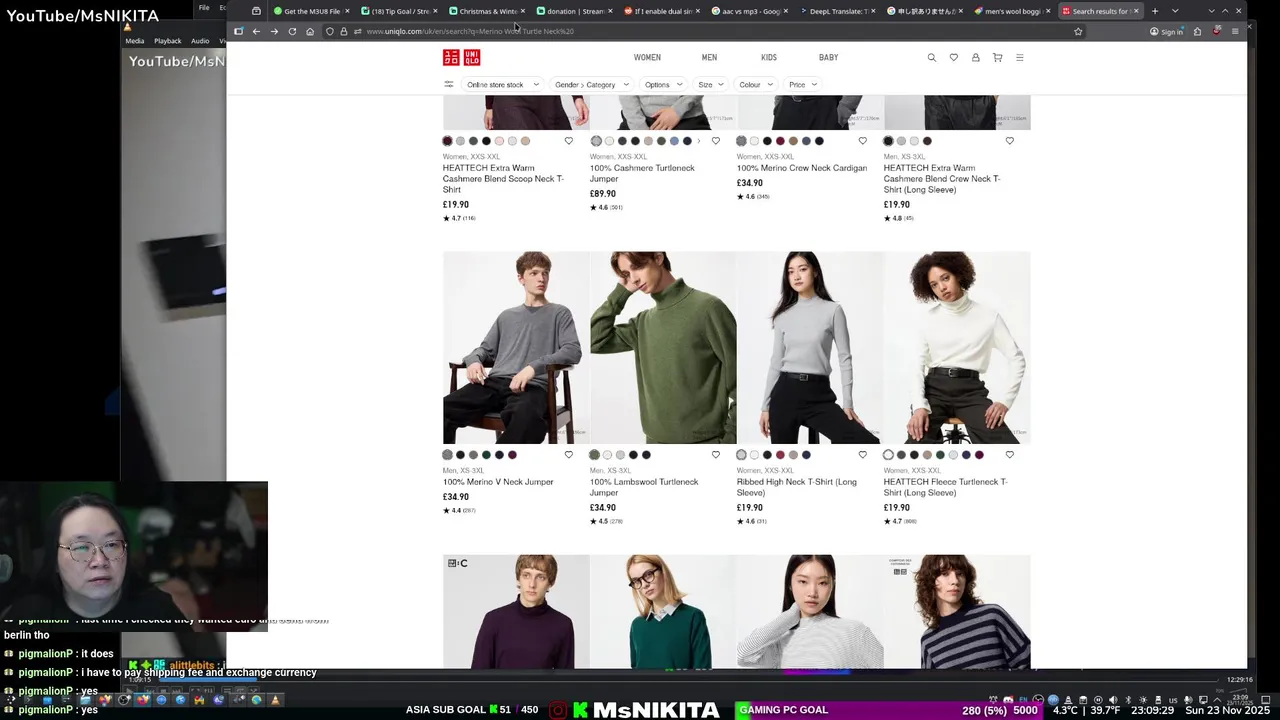Expand the Price filter dropdown

pos(803,84)
